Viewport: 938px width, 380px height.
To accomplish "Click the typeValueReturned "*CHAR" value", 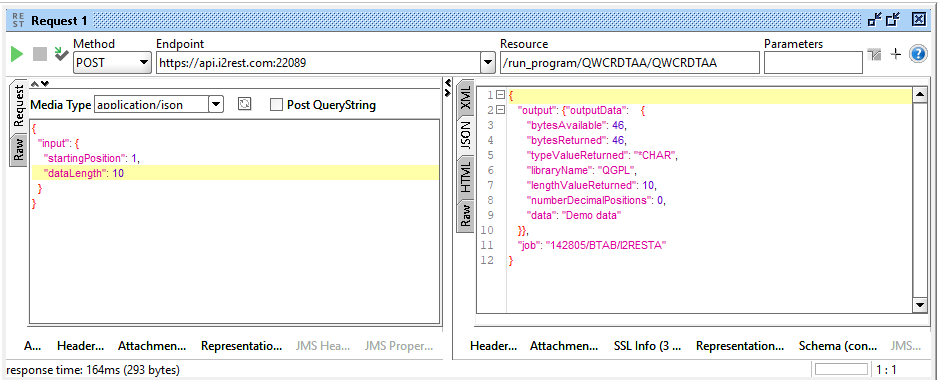I will (654, 156).
